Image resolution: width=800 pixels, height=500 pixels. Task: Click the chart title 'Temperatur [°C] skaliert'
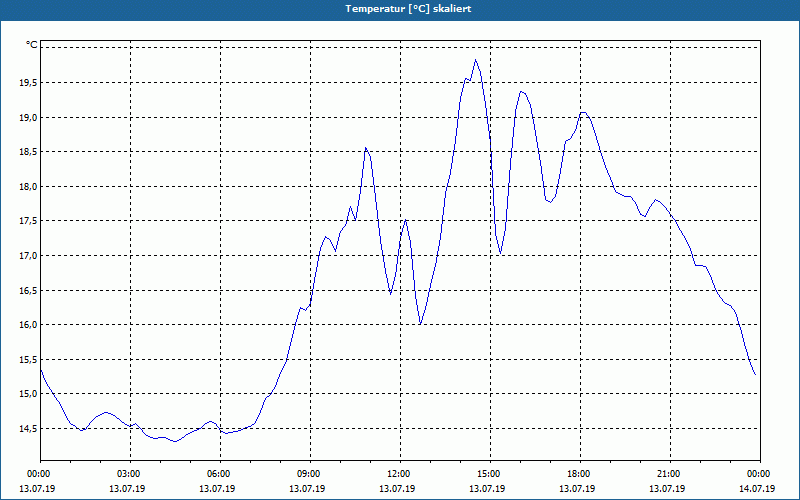[408, 9]
